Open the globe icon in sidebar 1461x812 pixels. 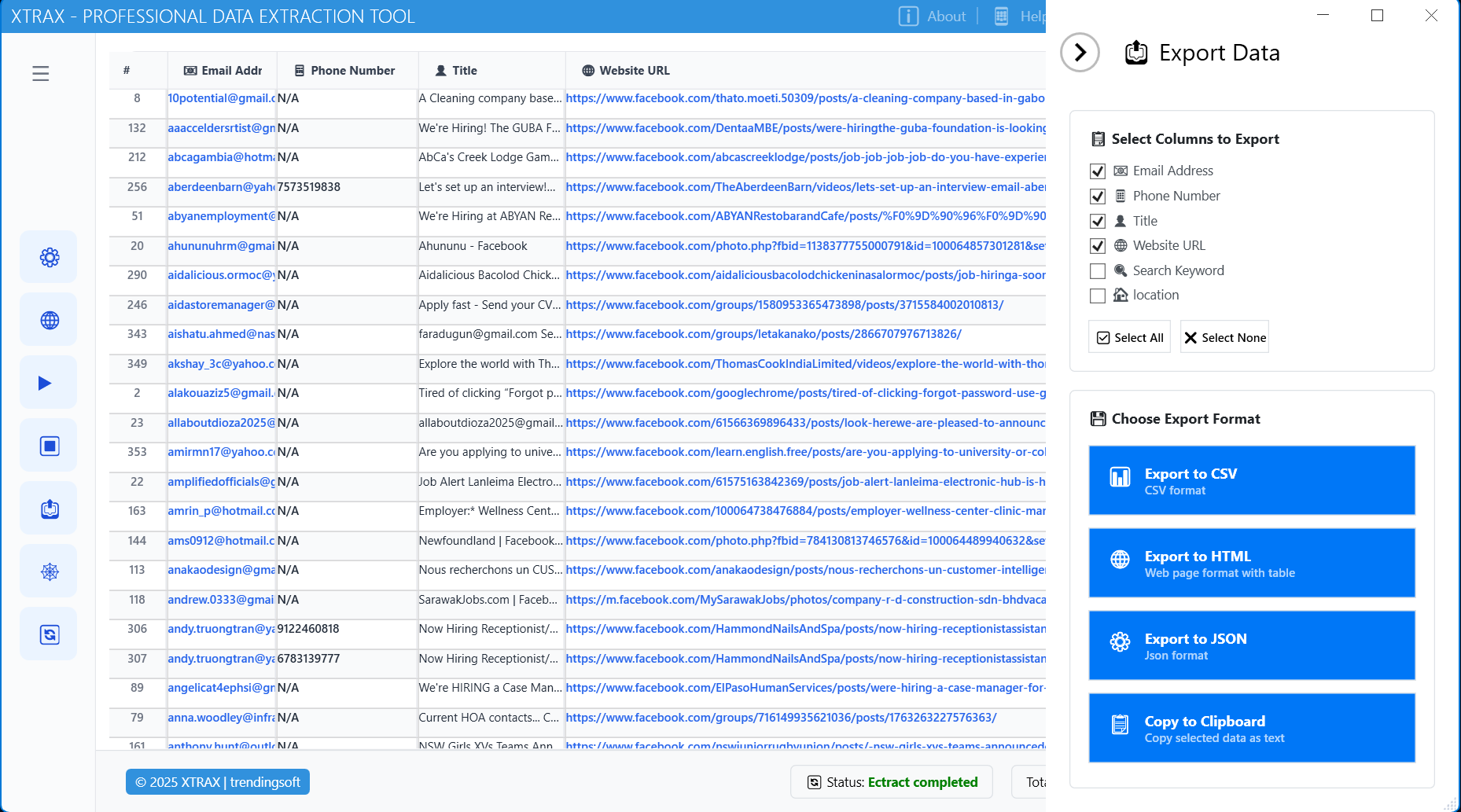pos(49,320)
